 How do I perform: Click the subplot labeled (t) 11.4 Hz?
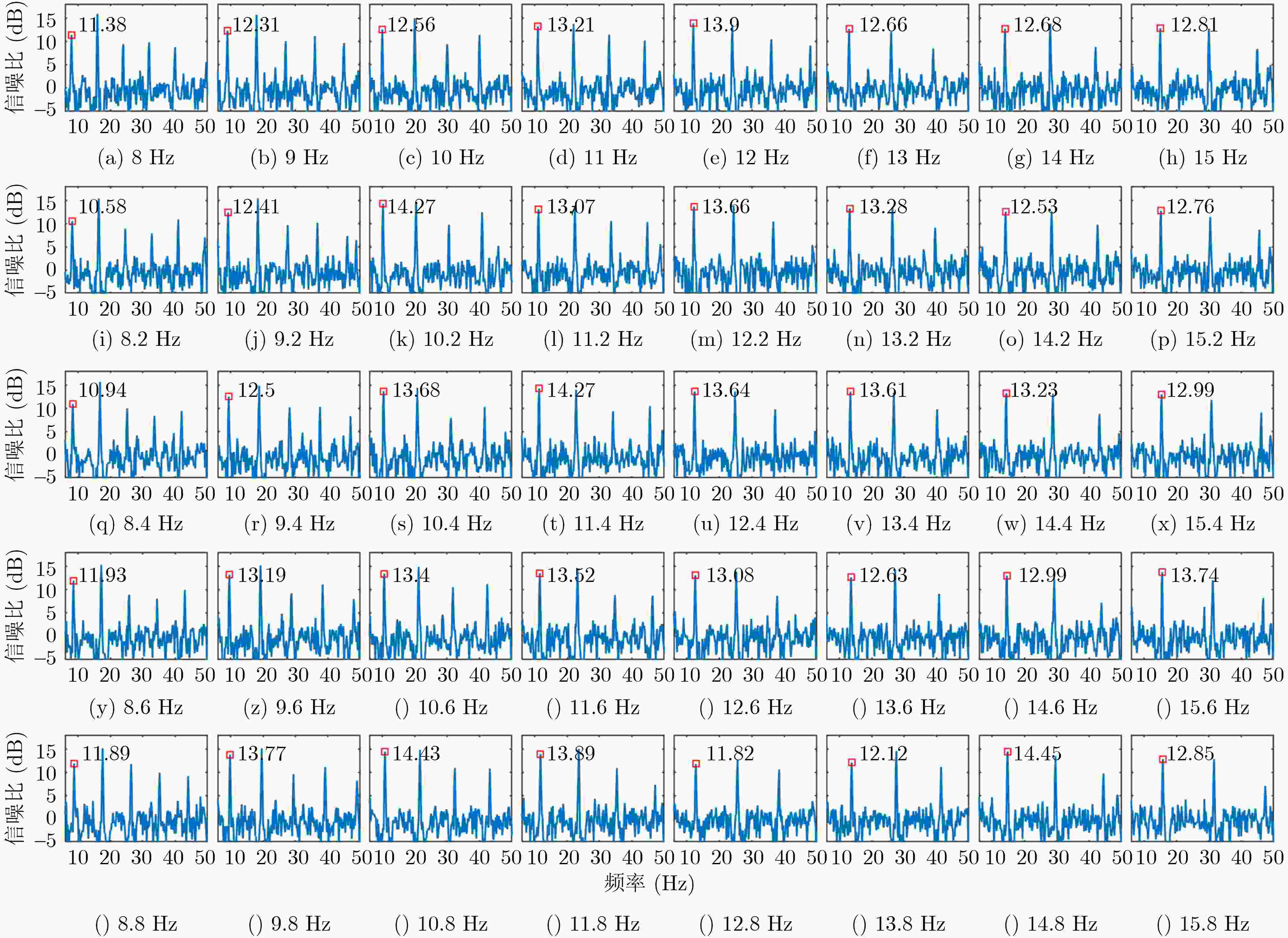coord(593,424)
